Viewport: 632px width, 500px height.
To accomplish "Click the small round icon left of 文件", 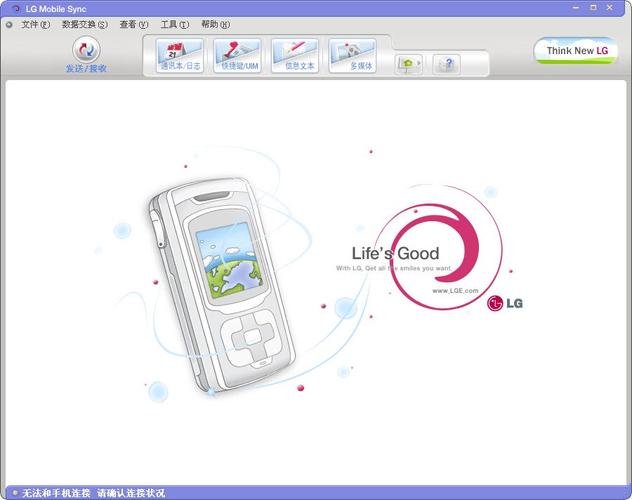I will (9, 25).
